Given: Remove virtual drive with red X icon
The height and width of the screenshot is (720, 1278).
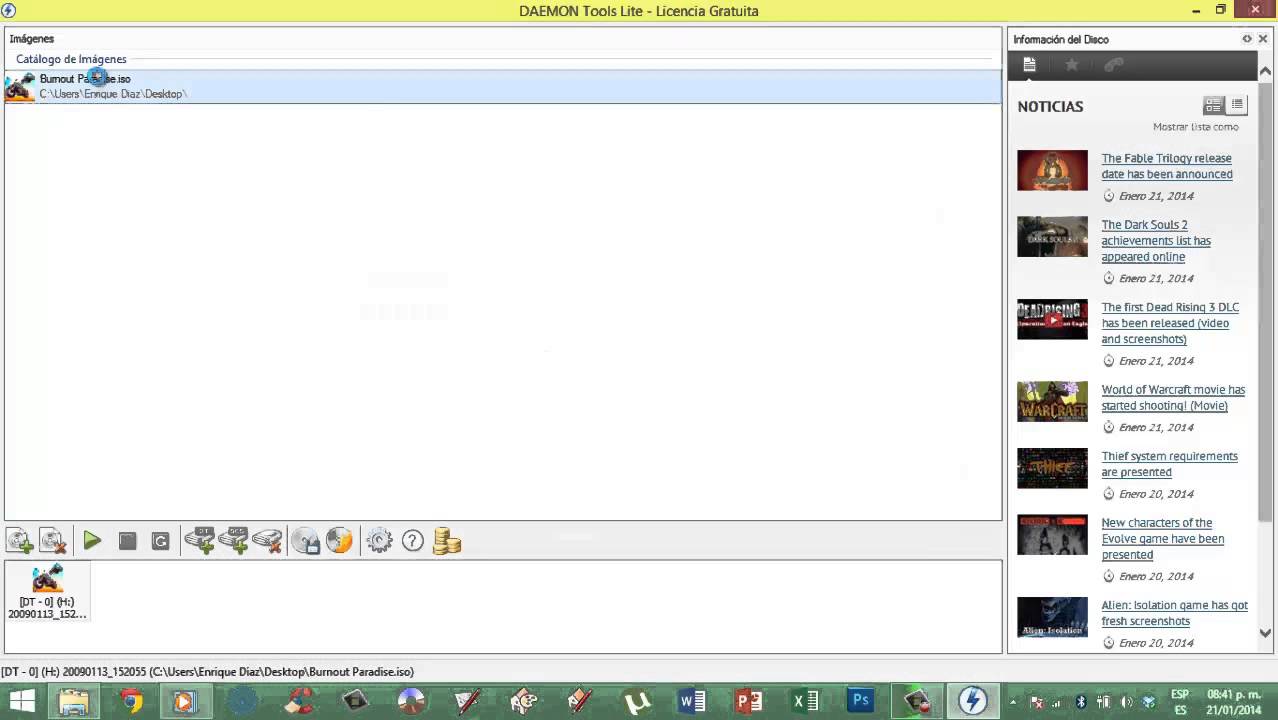Looking at the screenshot, I should coord(267,541).
